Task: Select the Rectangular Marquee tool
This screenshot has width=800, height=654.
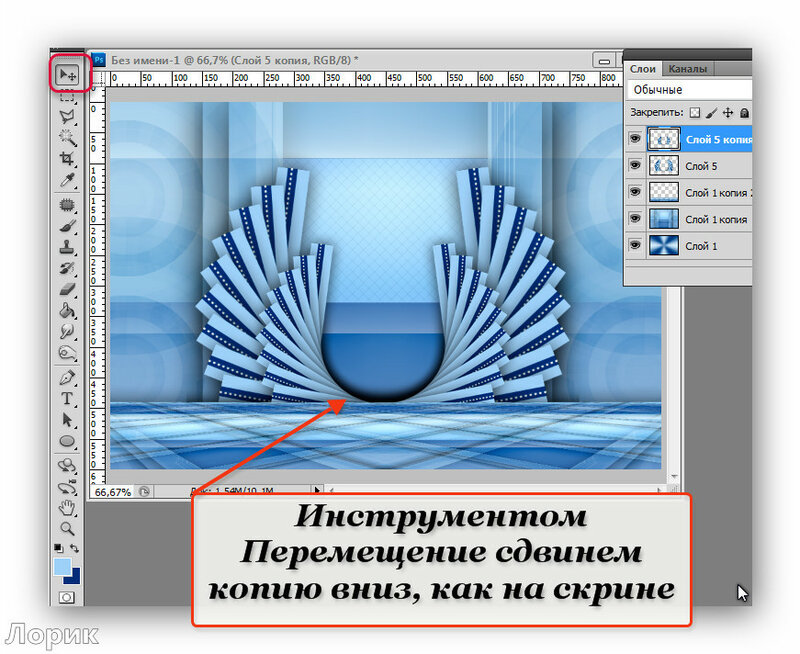Action: [x=67, y=96]
